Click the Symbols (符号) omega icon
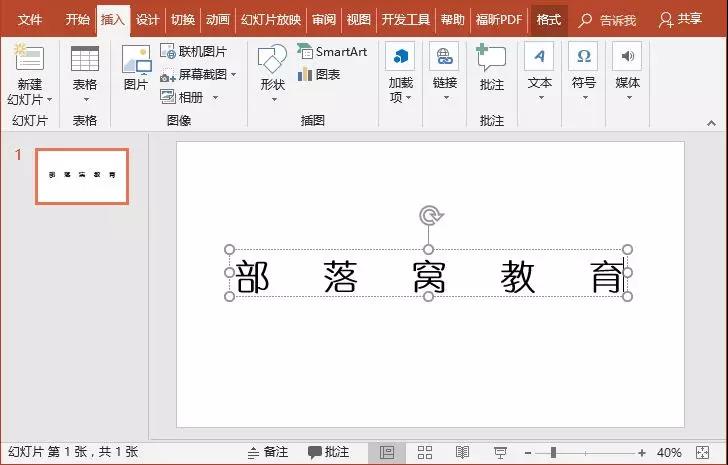 click(583, 57)
